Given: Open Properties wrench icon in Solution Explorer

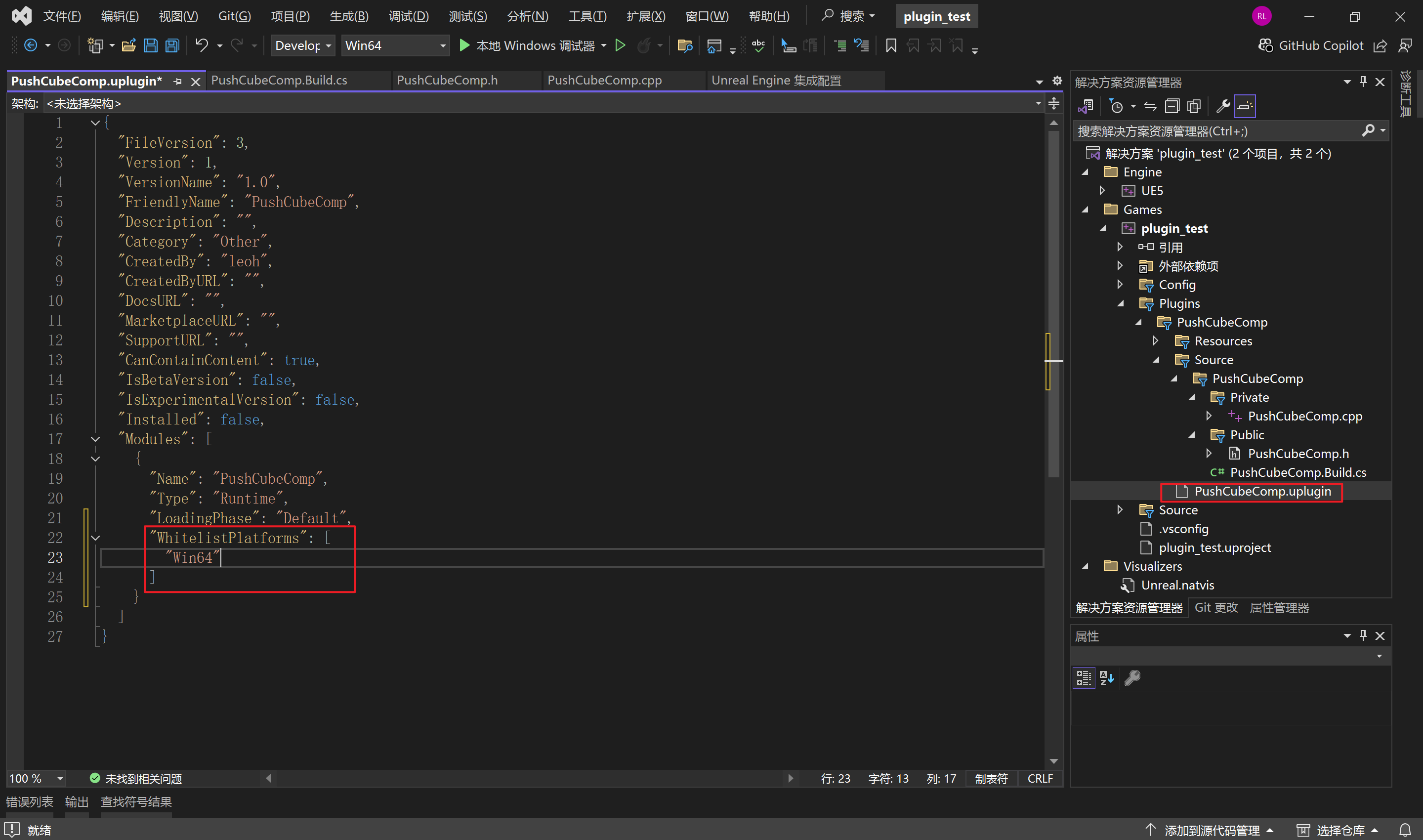Looking at the screenshot, I should click(1222, 106).
